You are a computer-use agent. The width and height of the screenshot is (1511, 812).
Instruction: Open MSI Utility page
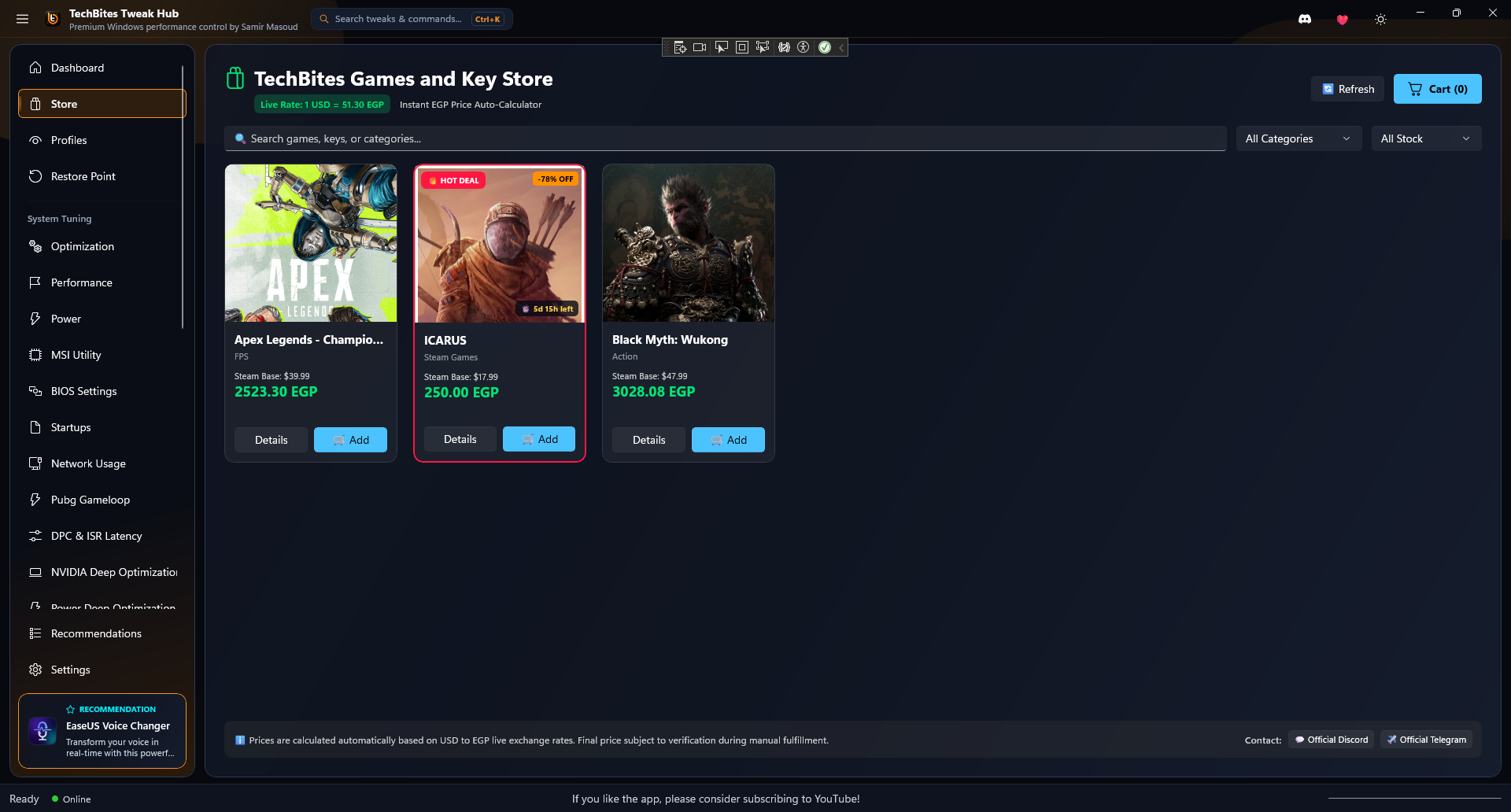pos(102,355)
